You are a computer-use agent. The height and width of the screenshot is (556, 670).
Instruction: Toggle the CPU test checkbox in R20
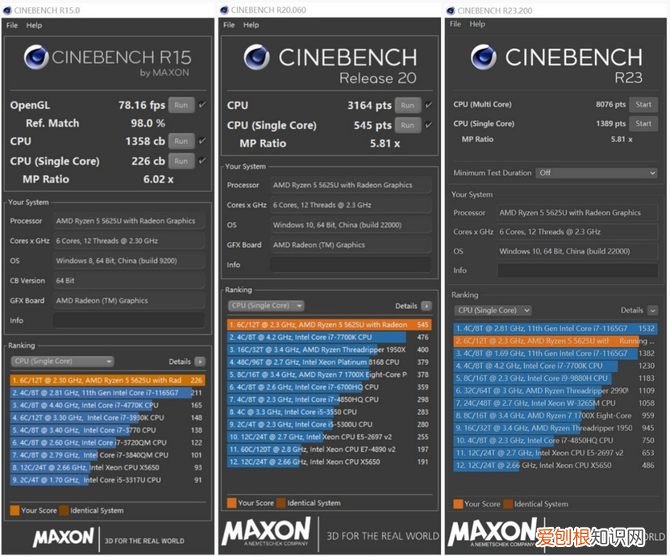point(428,105)
